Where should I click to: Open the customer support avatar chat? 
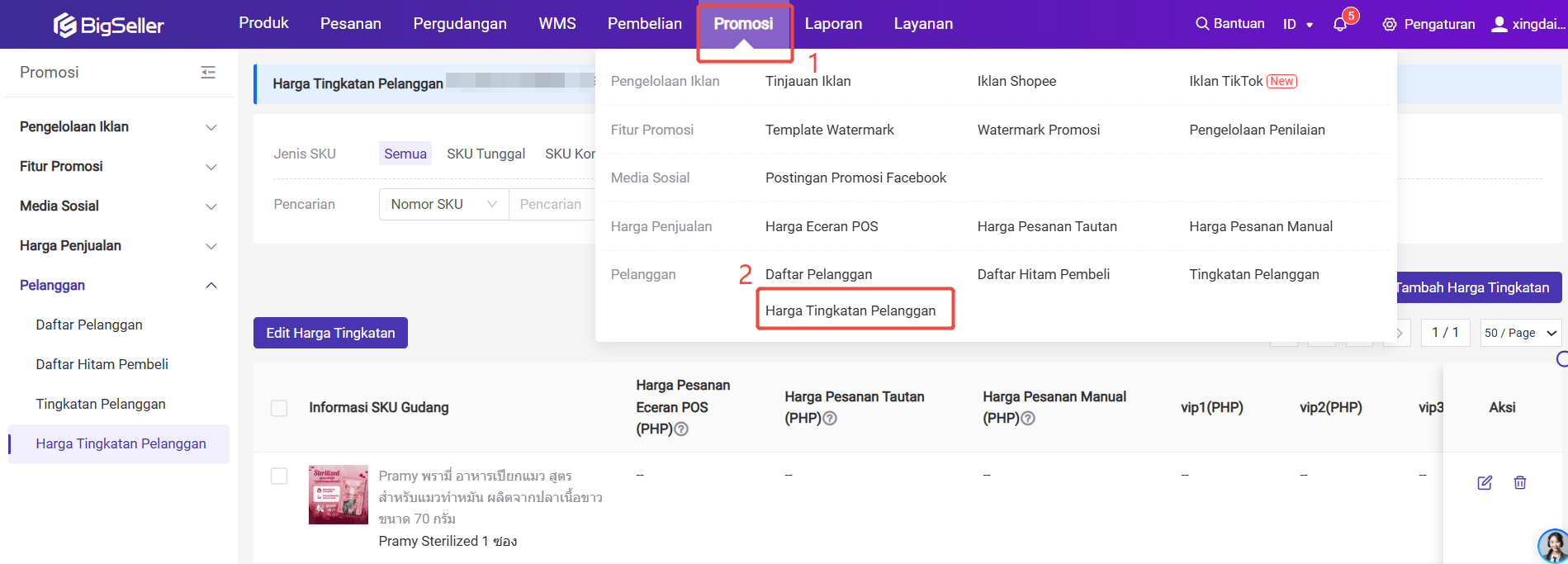pyautogui.click(x=1553, y=546)
